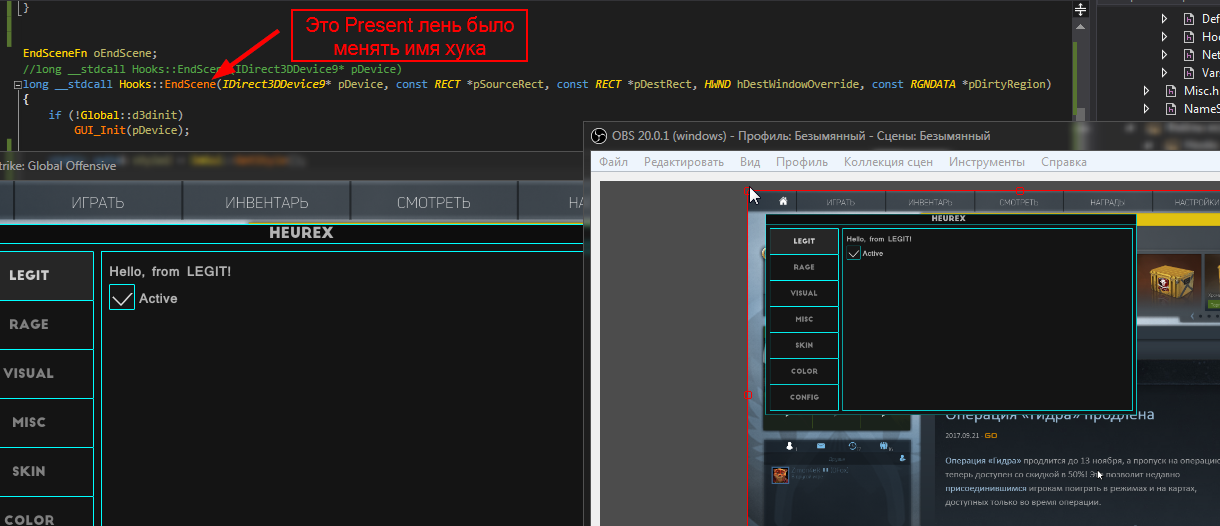1220x526 pixels.
Task: Click the code editor scroll-up arrow
Action: tap(1081, 26)
